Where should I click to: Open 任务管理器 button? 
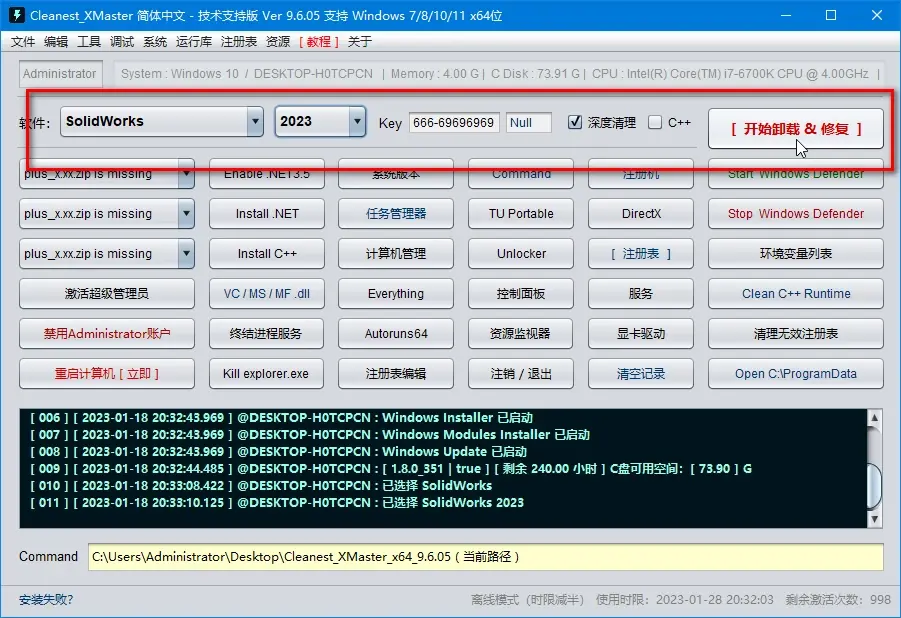tap(396, 214)
